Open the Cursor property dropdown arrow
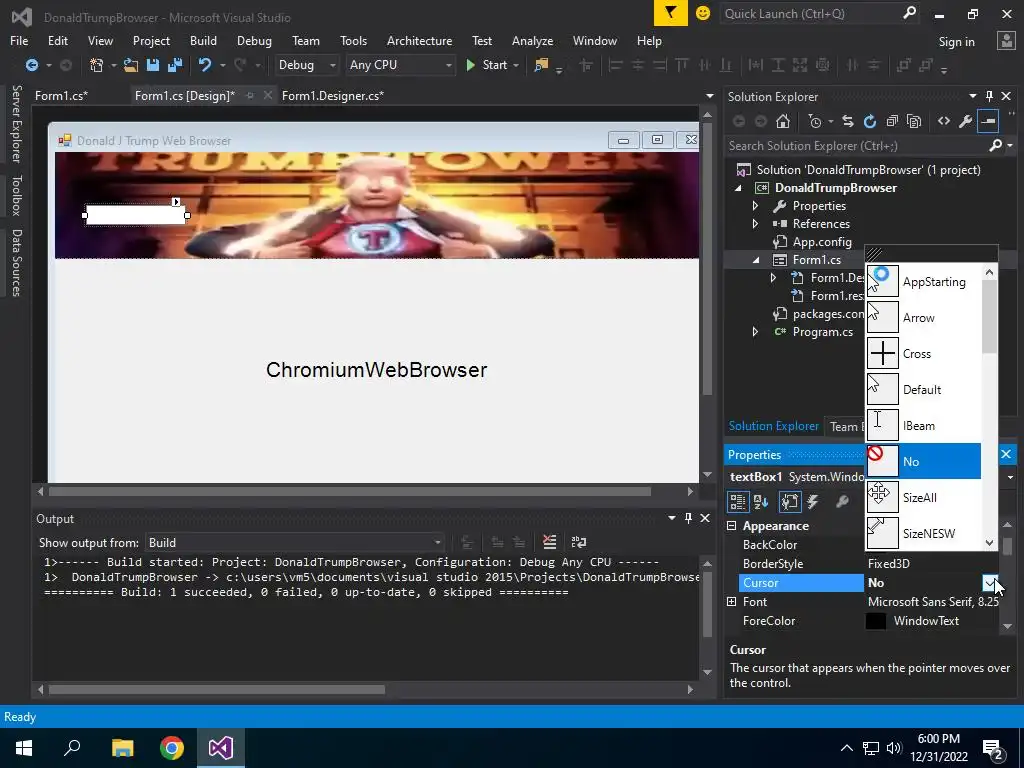 (990, 583)
